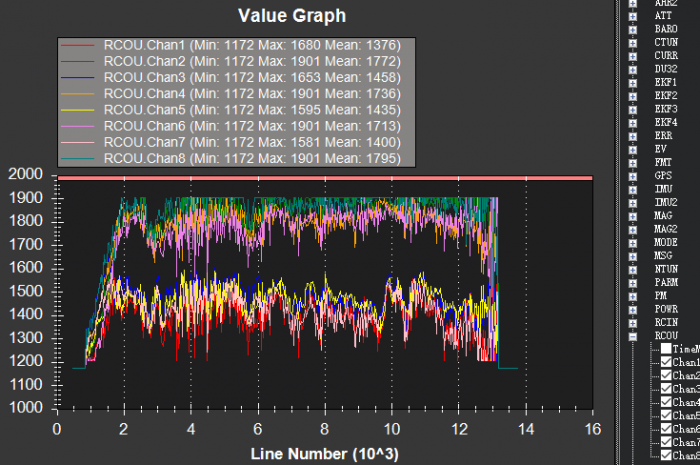The width and height of the screenshot is (700, 465).
Task: Enable the TimeMS checkbox under RCOU
Action: (664, 349)
